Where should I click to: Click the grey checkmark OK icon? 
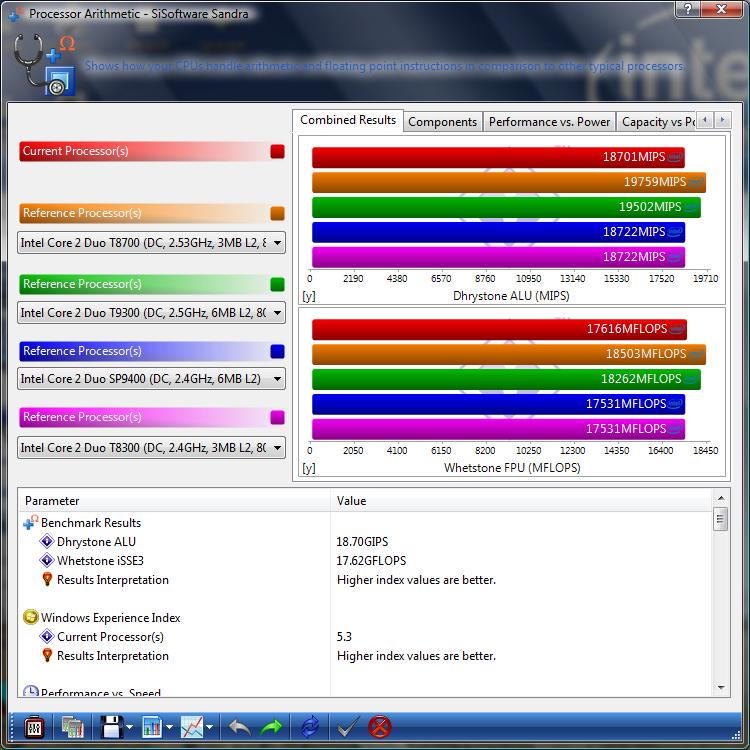[x=347, y=728]
